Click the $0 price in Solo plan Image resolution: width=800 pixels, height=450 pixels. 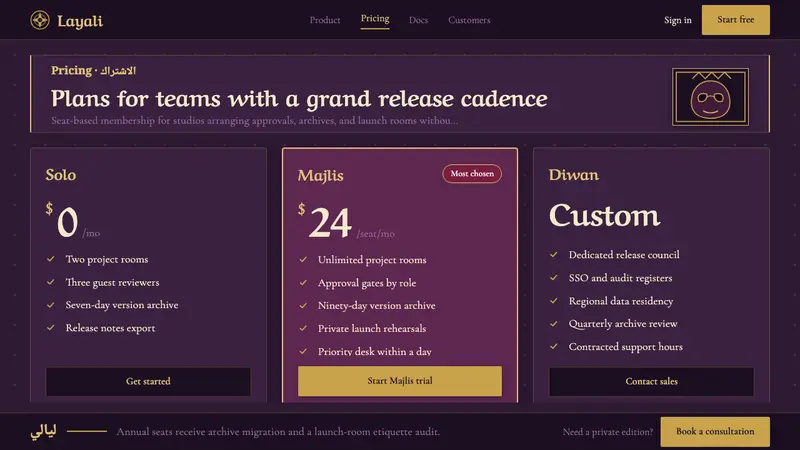[62, 220]
